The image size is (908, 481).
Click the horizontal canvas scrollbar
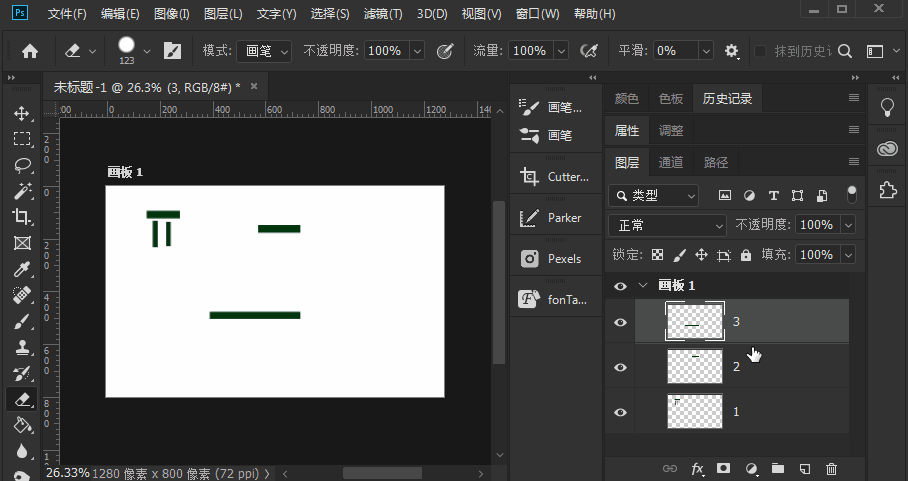pos(382,473)
